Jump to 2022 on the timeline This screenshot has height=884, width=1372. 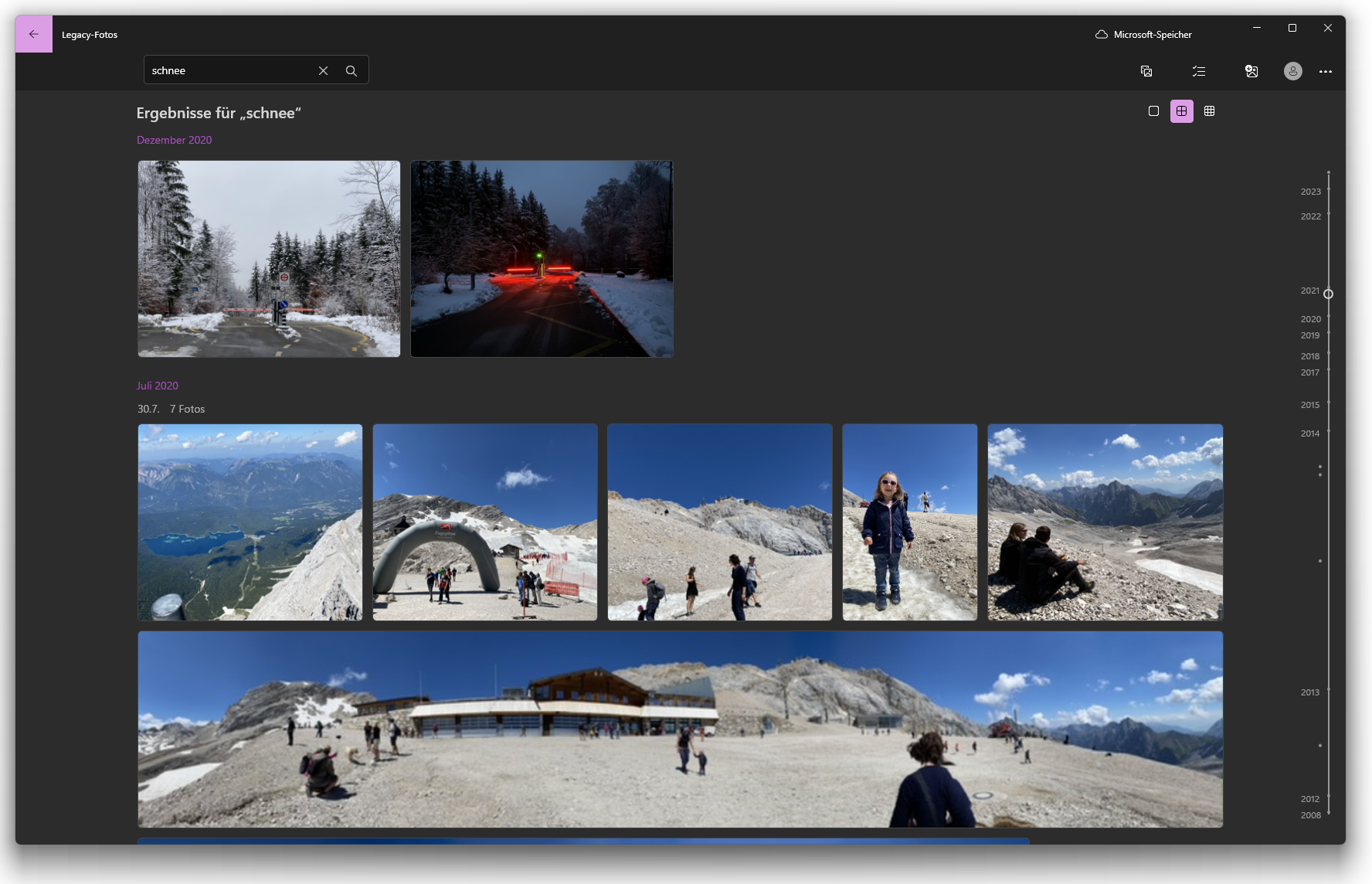pyautogui.click(x=1310, y=216)
